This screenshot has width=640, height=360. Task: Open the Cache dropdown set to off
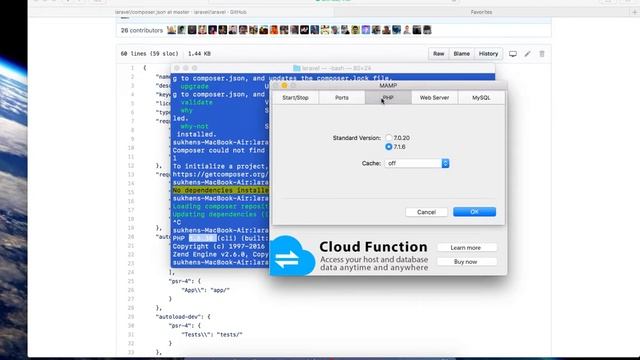(417, 163)
